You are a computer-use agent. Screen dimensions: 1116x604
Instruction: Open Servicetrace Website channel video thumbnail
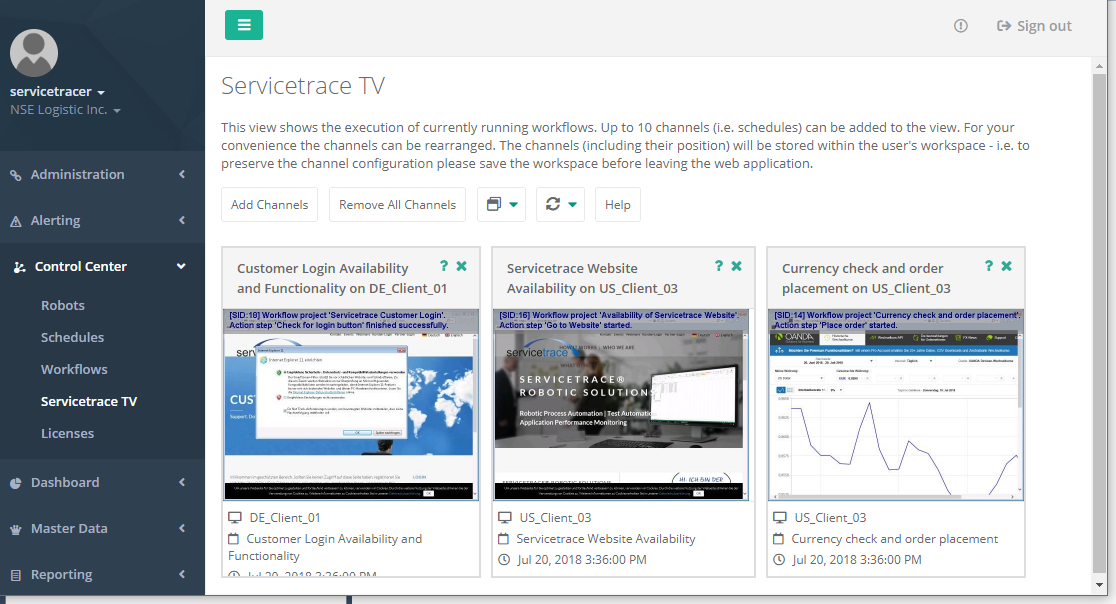click(x=621, y=404)
